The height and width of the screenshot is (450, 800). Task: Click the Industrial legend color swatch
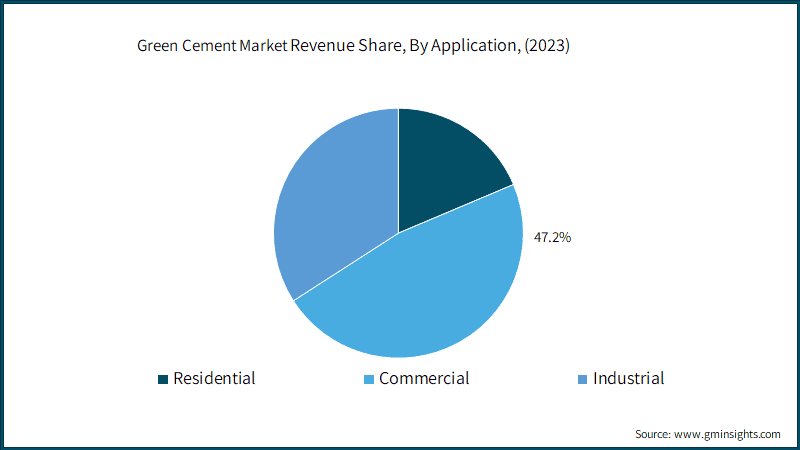[x=582, y=379]
